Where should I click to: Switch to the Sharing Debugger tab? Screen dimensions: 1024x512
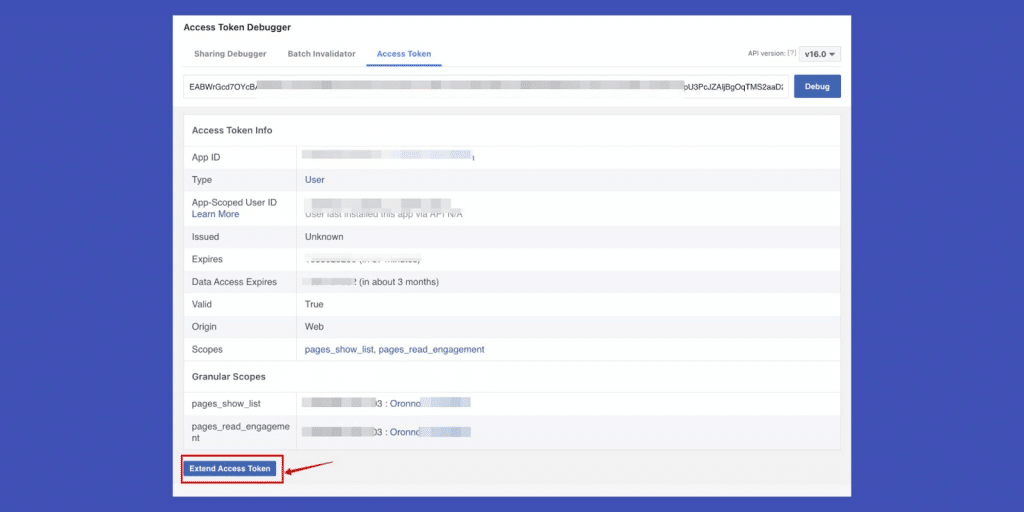[x=230, y=54]
